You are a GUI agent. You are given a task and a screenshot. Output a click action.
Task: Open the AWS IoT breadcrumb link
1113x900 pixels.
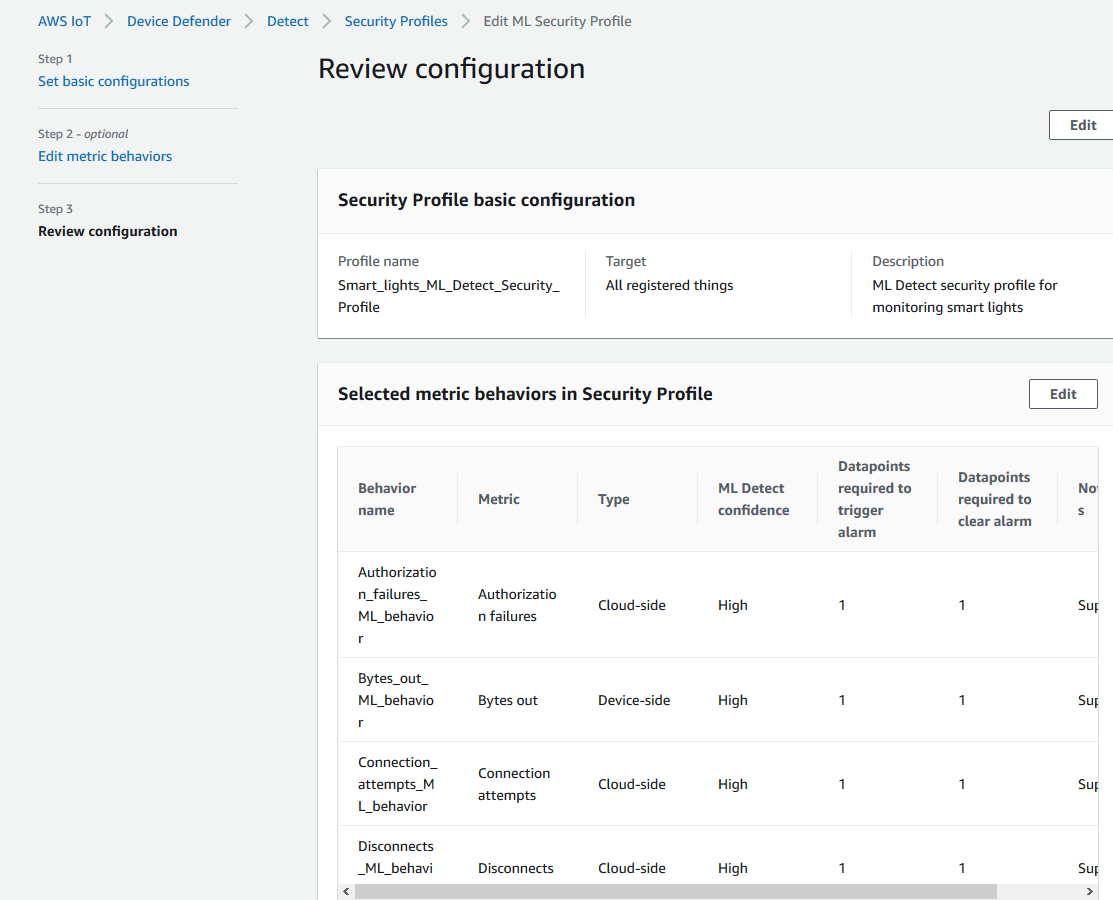[64, 20]
